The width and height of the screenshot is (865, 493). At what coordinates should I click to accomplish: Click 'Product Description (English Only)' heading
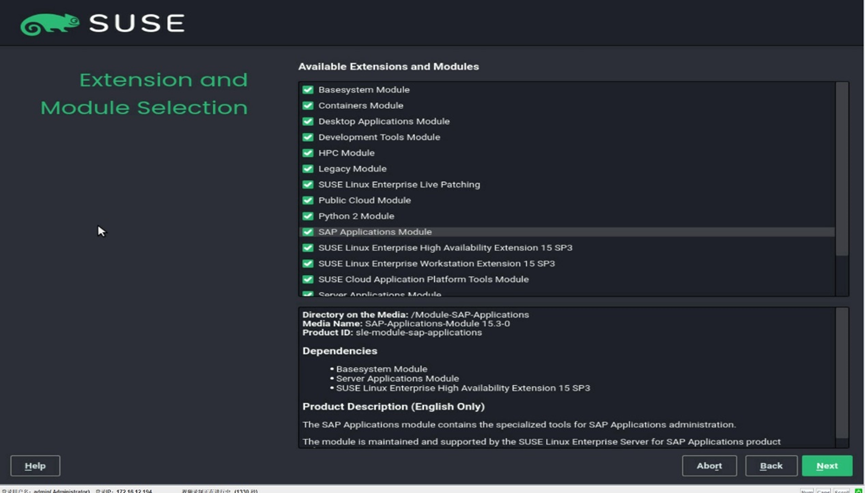[x=393, y=406]
